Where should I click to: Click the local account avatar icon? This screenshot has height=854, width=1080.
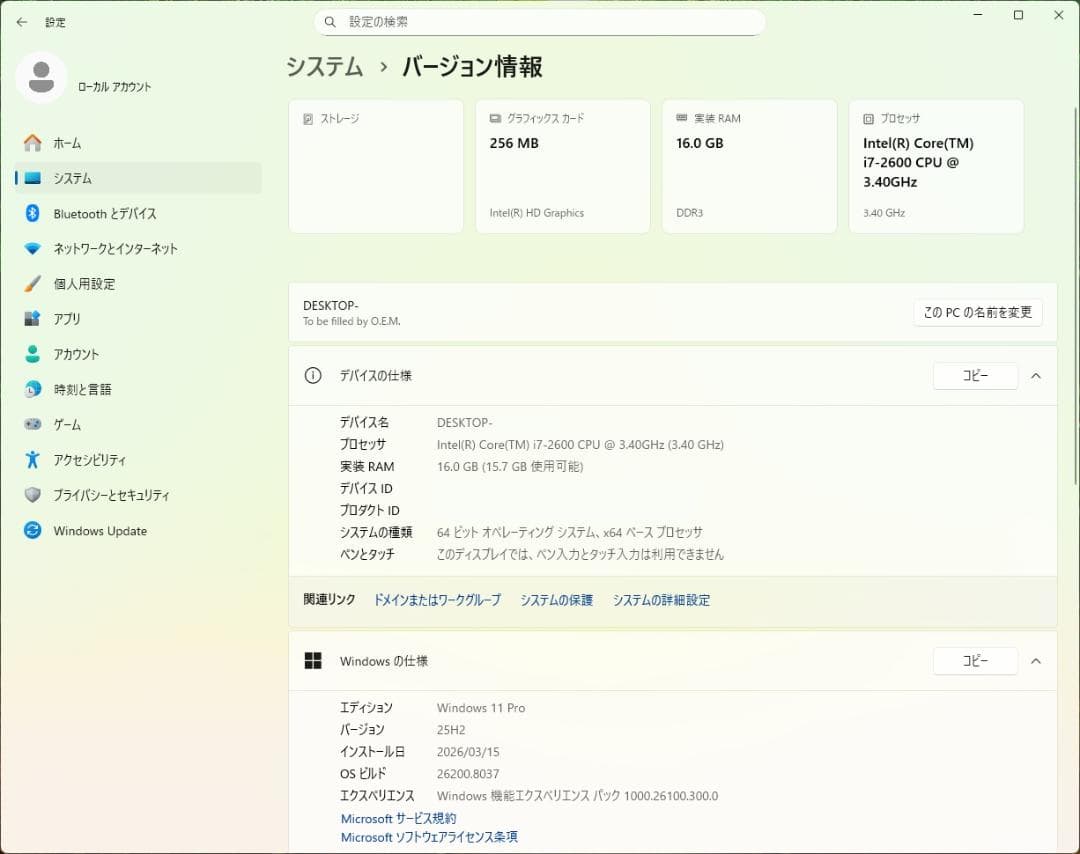(41, 77)
